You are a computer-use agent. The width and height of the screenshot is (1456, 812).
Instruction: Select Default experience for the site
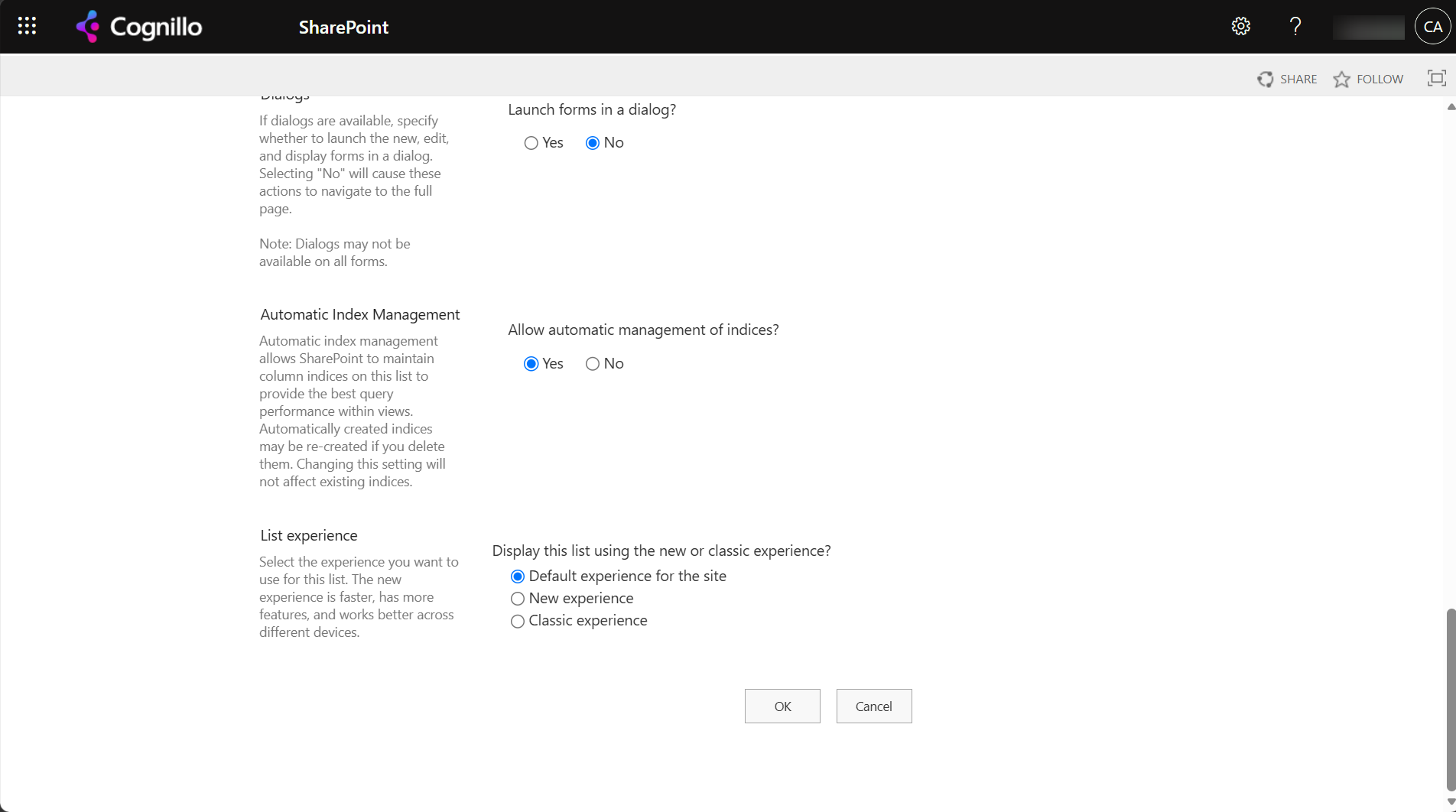pos(517,577)
